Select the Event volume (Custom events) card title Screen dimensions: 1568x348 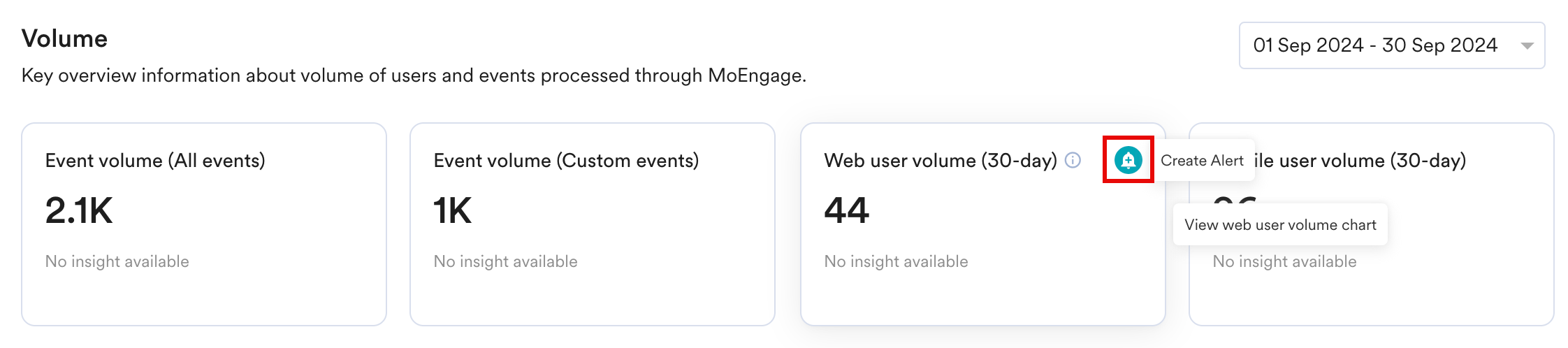point(566,161)
